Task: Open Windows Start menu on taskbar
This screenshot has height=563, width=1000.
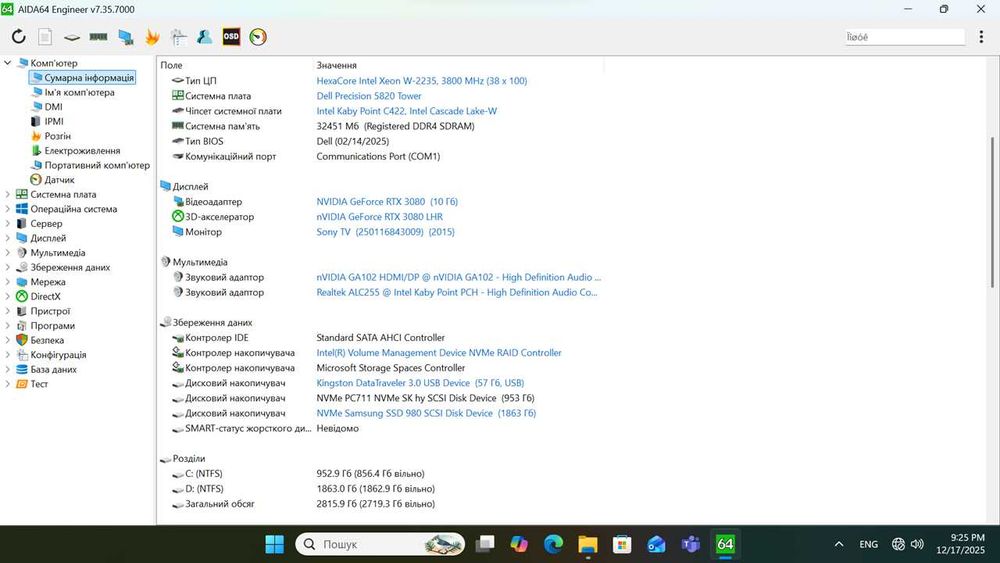Action: (274, 544)
